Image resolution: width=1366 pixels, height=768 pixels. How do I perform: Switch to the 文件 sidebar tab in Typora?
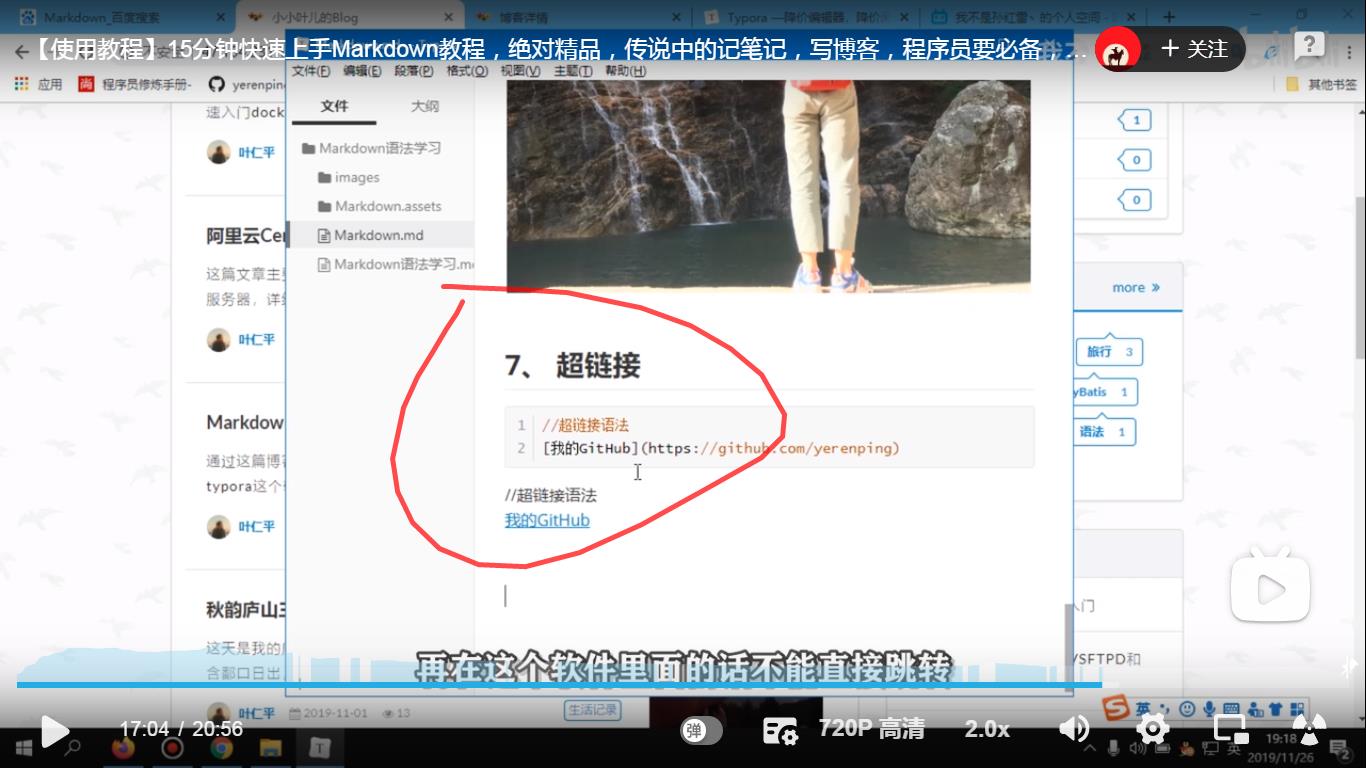334,106
